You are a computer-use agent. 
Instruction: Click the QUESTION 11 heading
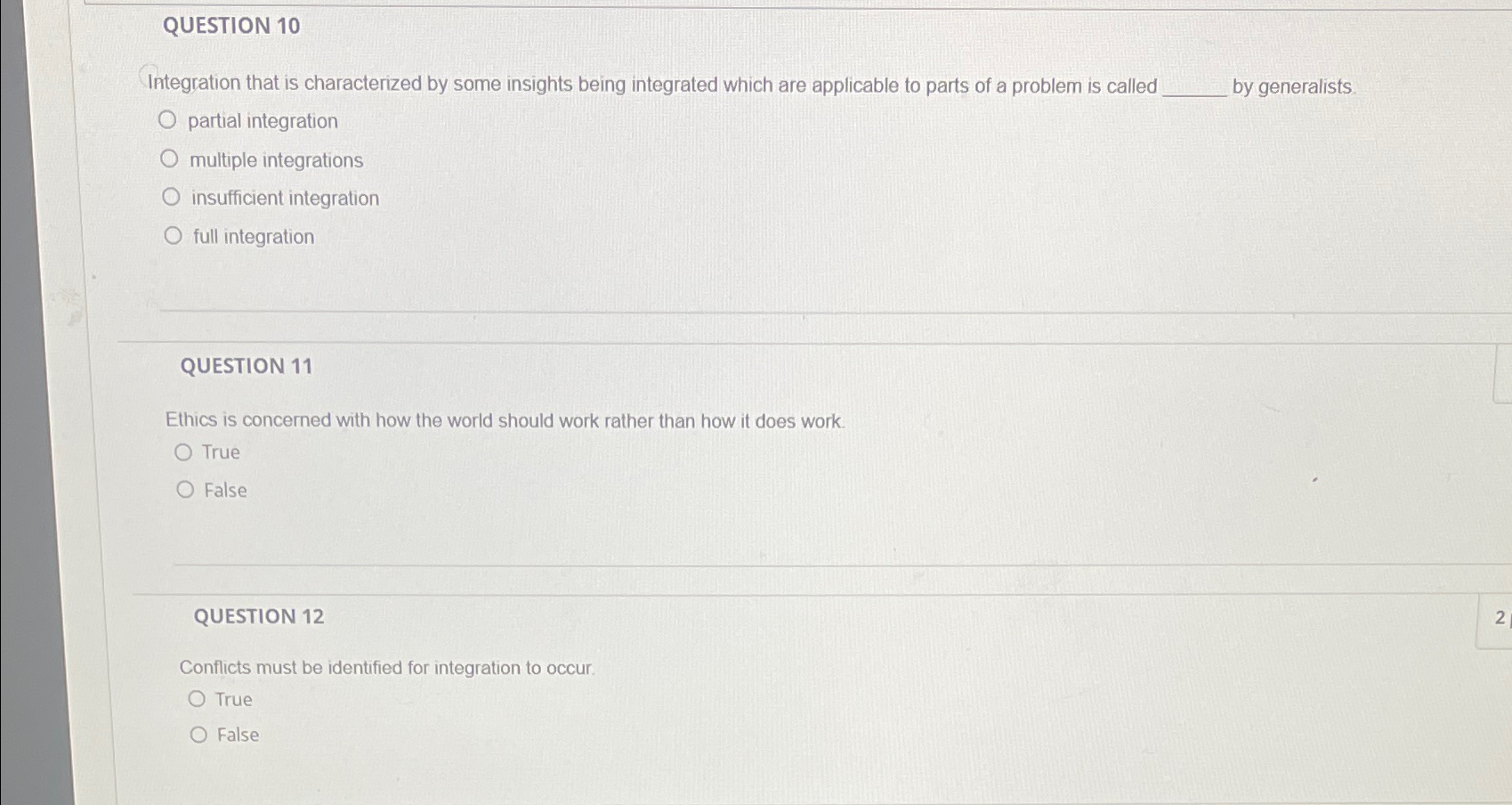[247, 366]
